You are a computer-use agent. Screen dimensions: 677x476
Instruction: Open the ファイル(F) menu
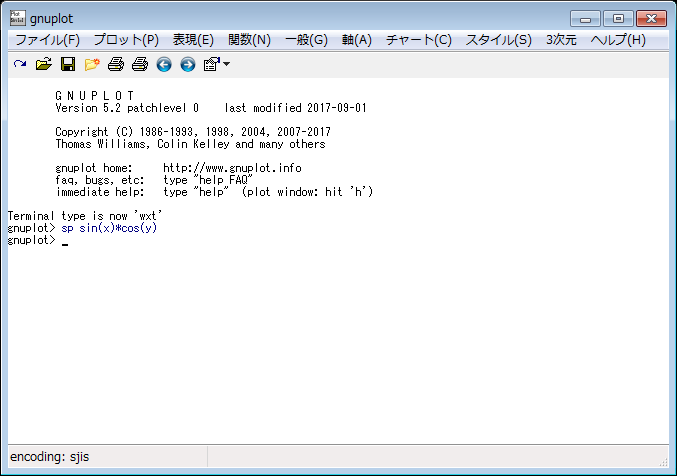coord(47,40)
